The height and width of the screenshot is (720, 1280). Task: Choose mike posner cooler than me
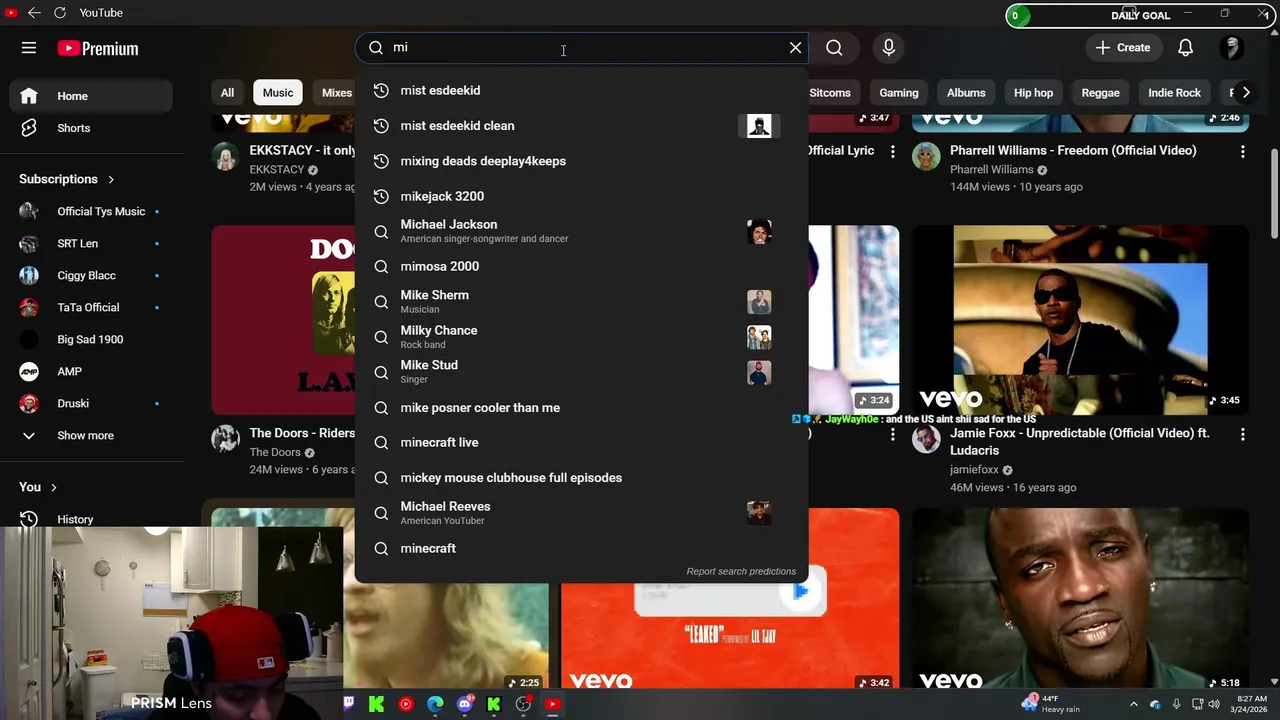tap(581, 408)
